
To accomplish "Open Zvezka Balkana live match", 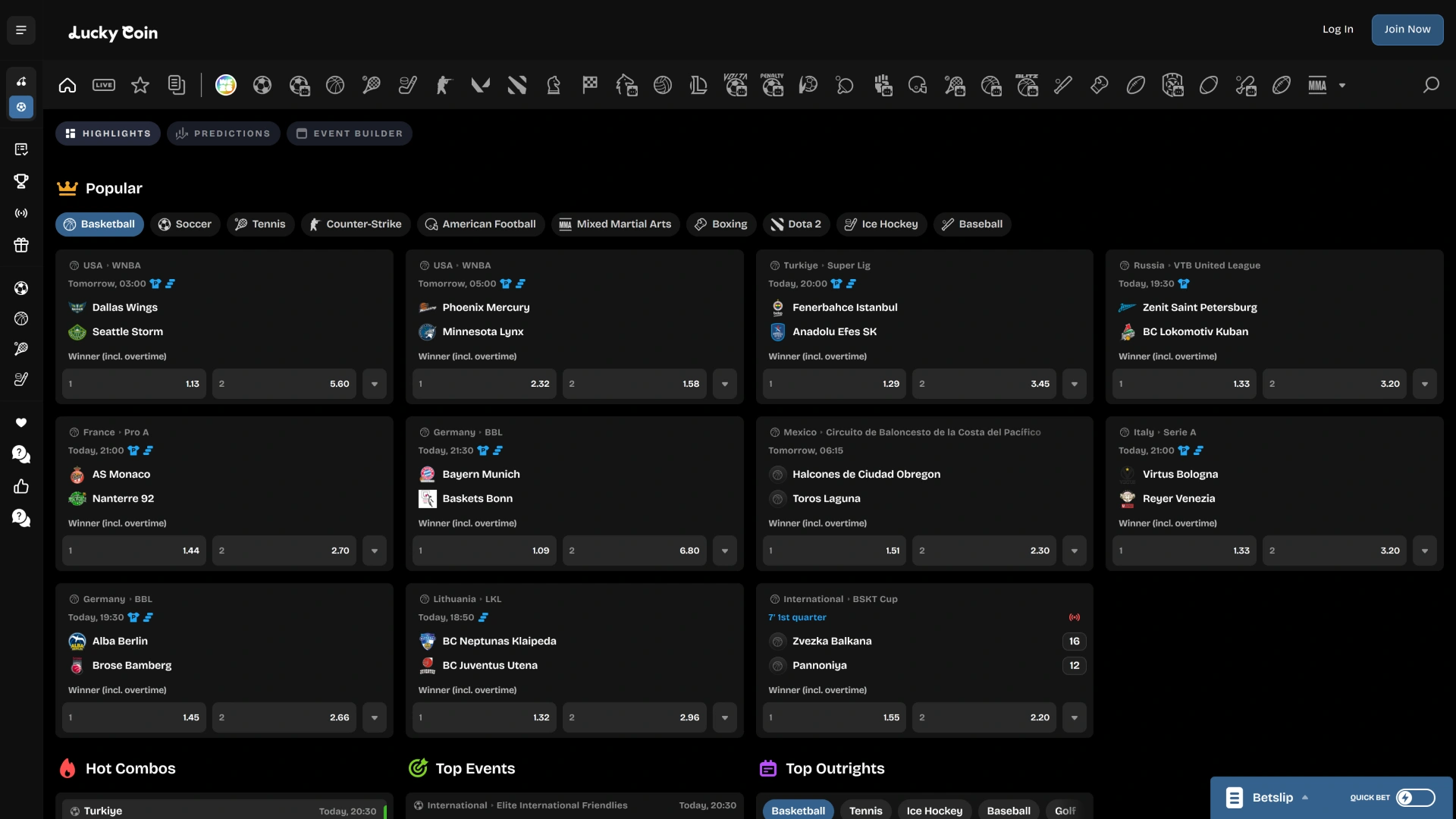I will (x=832, y=641).
